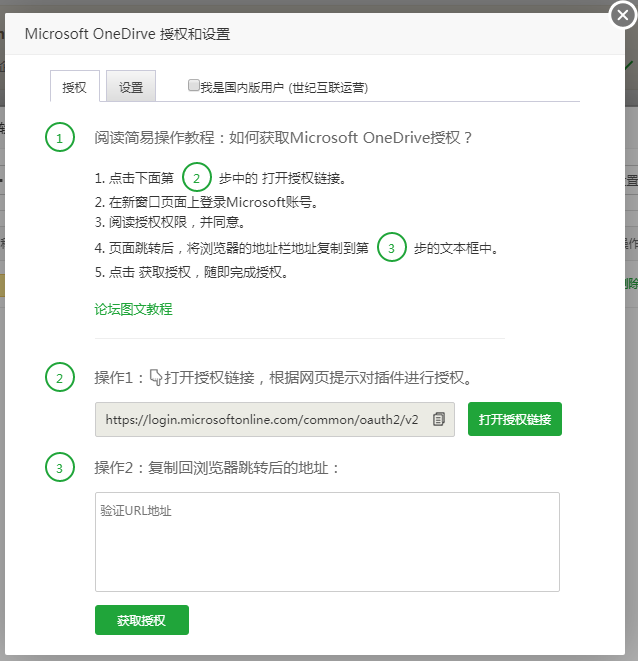Screen dimensions: 638x661
Task: Click the inline circled 2 in instruction line 1
Action: 197,178
